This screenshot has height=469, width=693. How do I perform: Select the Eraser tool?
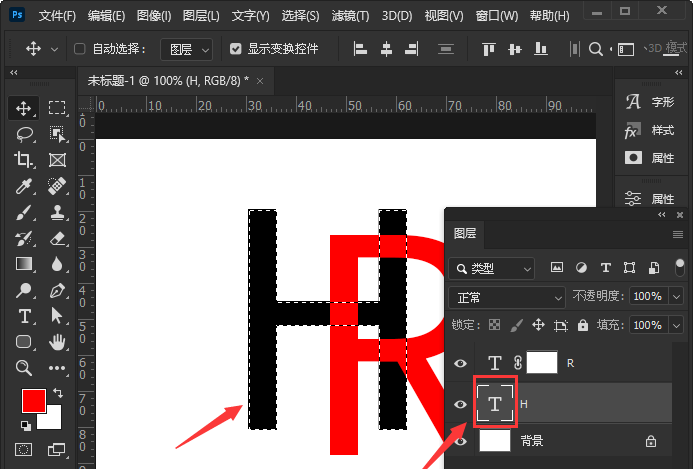tap(57, 239)
